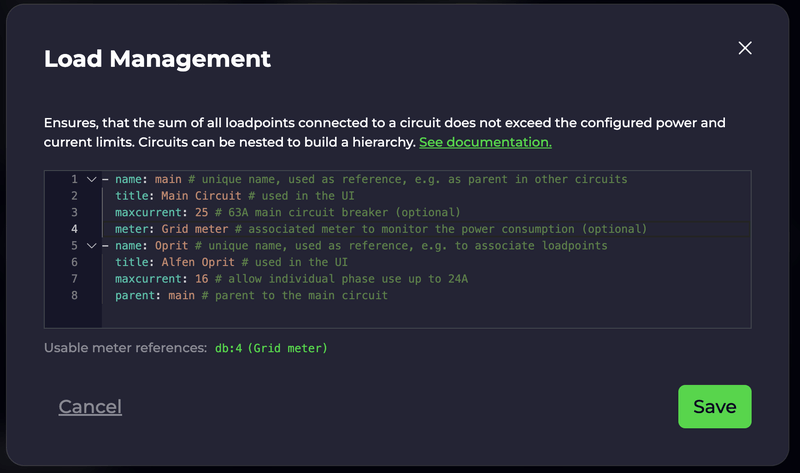
Task: Collapse the Oprit circuit fold chevron
Action: pyautogui.click(x=91, y=246)
